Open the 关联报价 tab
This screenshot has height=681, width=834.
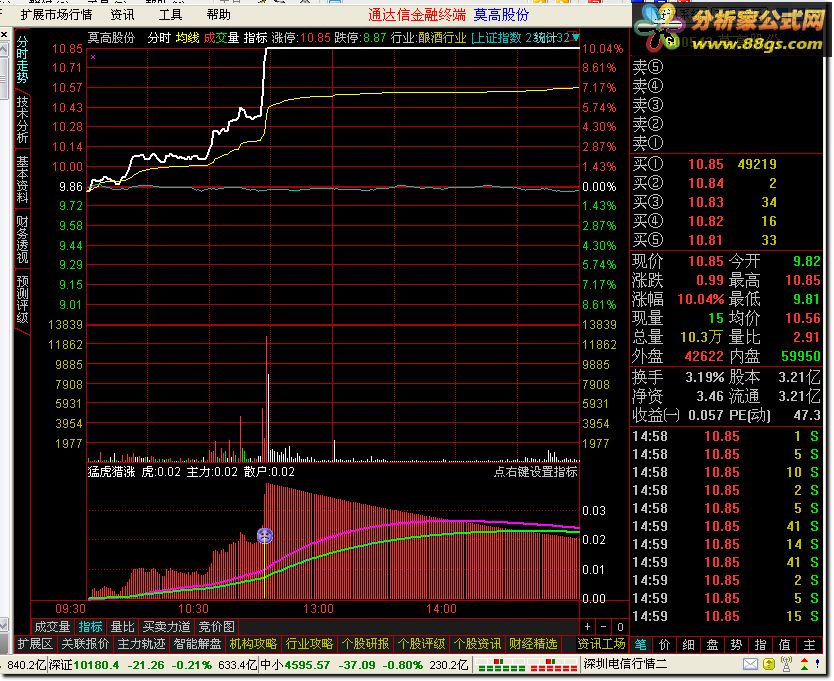tap(85, 644)
